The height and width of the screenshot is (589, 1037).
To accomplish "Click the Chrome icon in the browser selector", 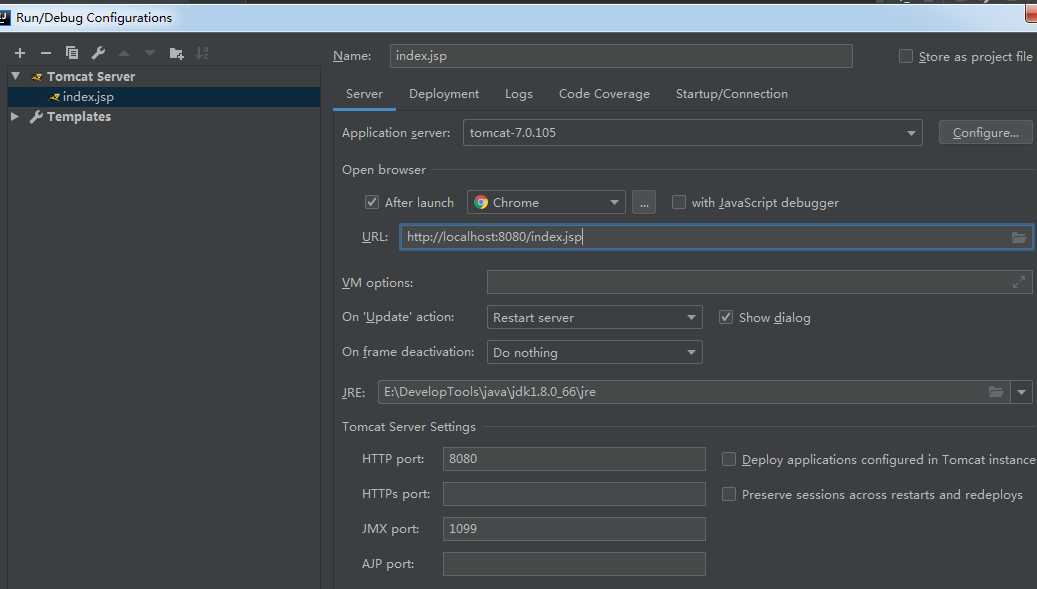I will (x=481, y=202).
